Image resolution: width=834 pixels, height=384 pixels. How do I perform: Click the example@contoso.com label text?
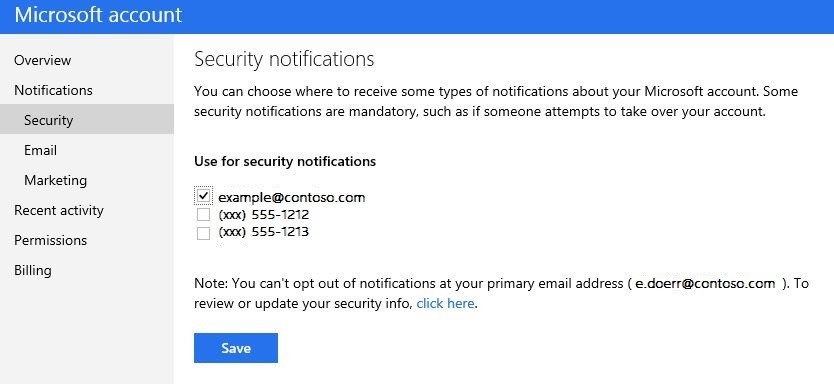(x=291, y=197)
